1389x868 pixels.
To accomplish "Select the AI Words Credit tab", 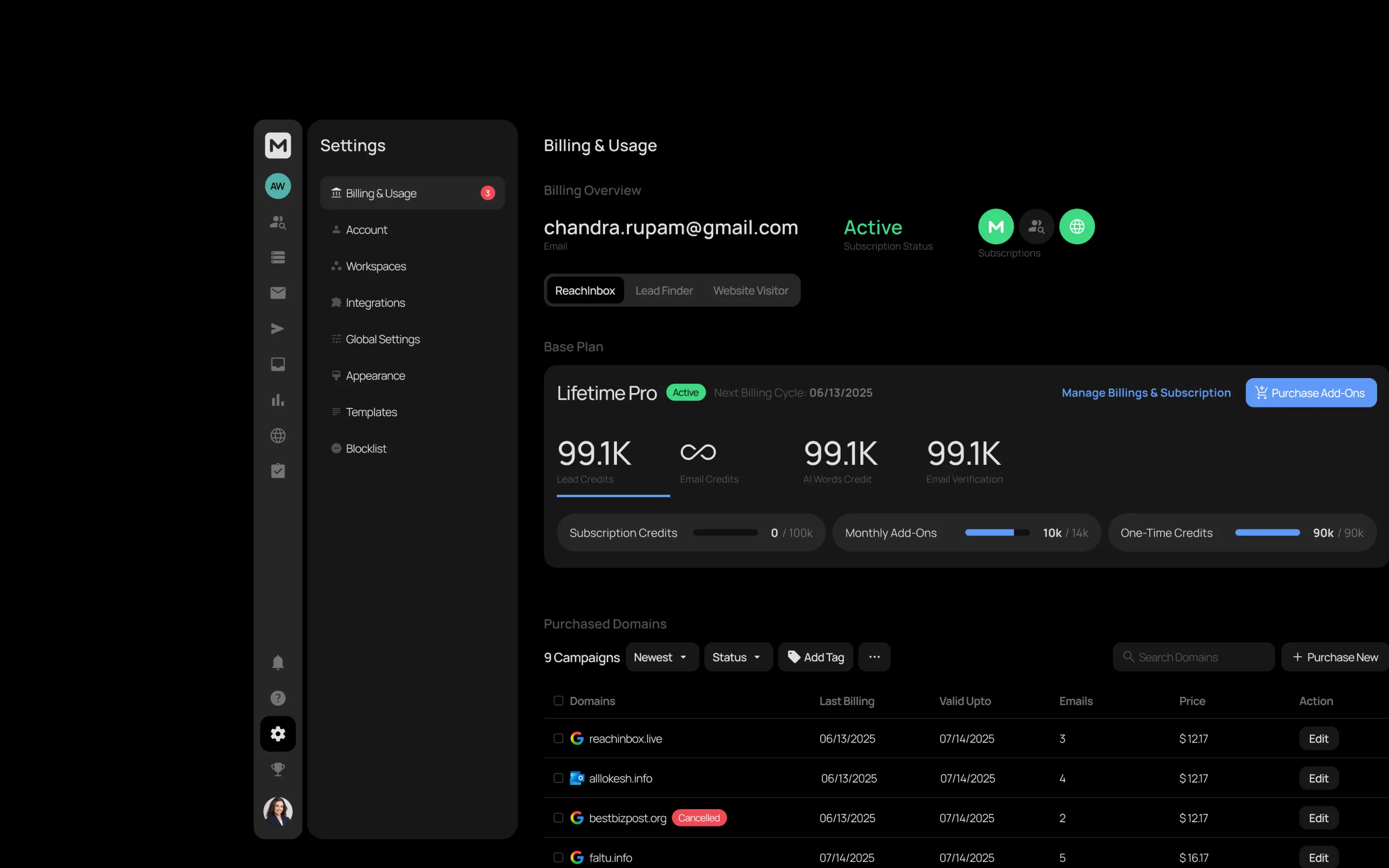I will click(840, 463).
